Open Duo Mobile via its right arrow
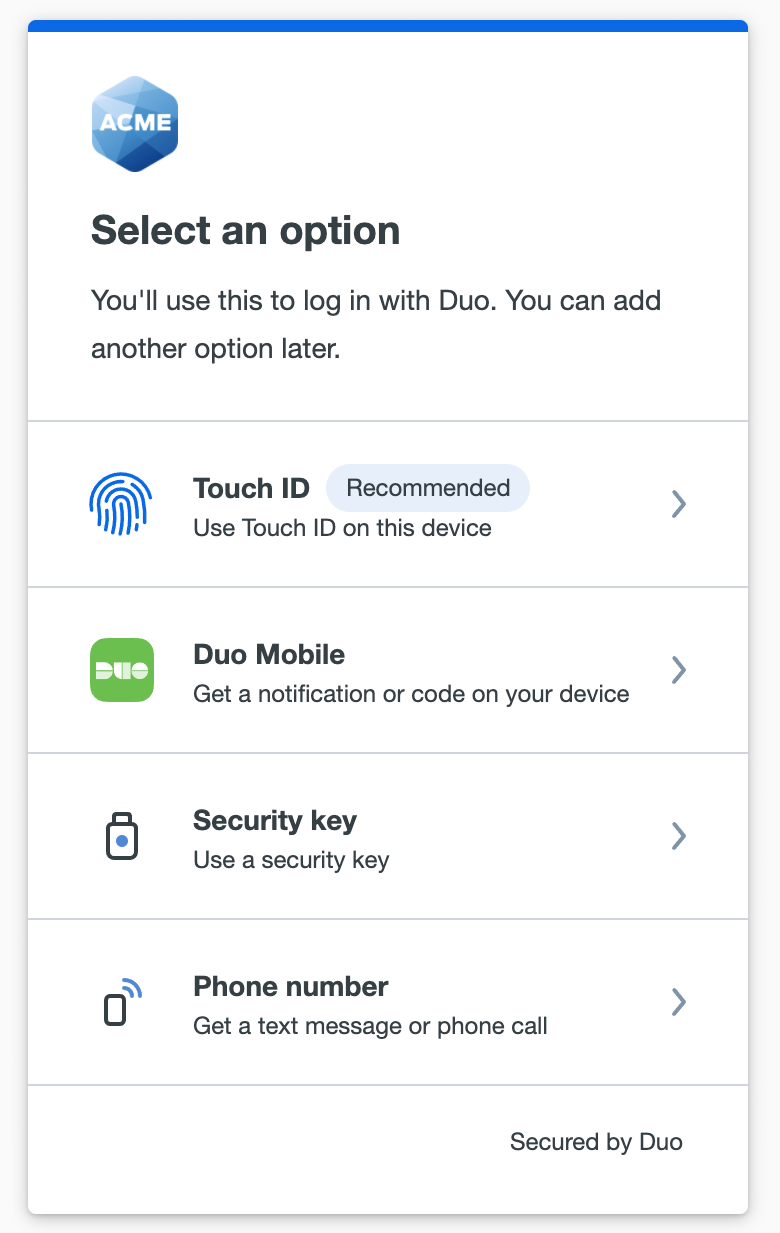 (x=678, y=670)
